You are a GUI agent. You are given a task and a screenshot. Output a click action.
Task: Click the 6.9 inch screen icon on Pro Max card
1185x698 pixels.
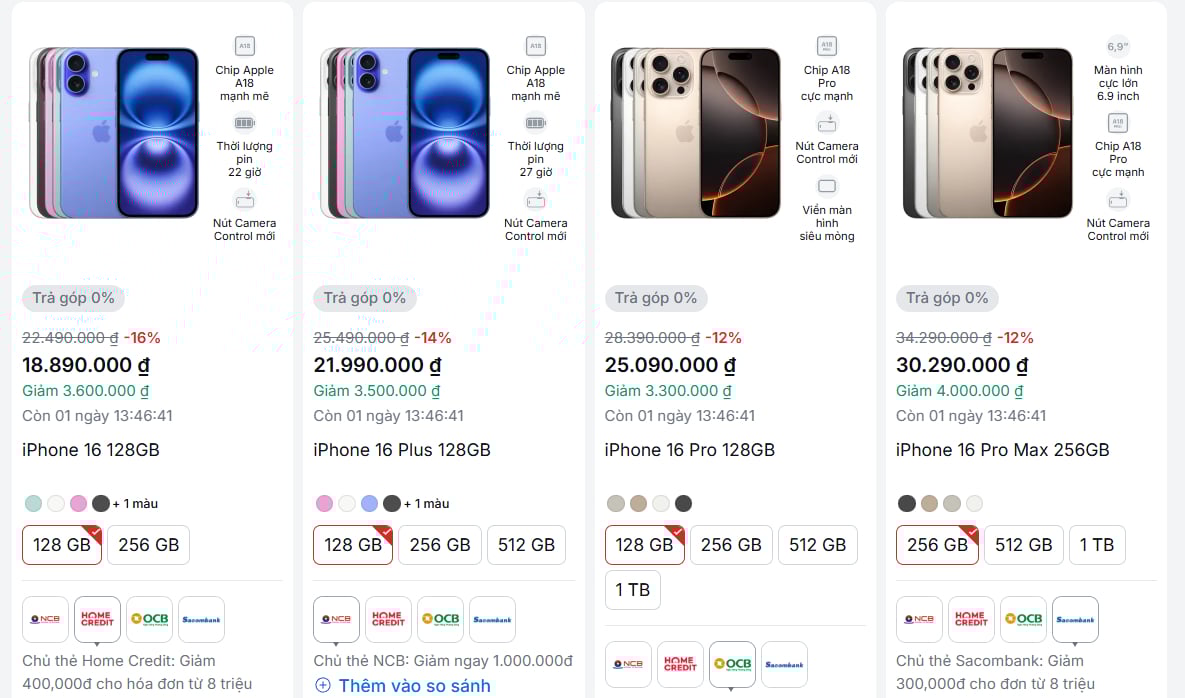point(1117,45)
